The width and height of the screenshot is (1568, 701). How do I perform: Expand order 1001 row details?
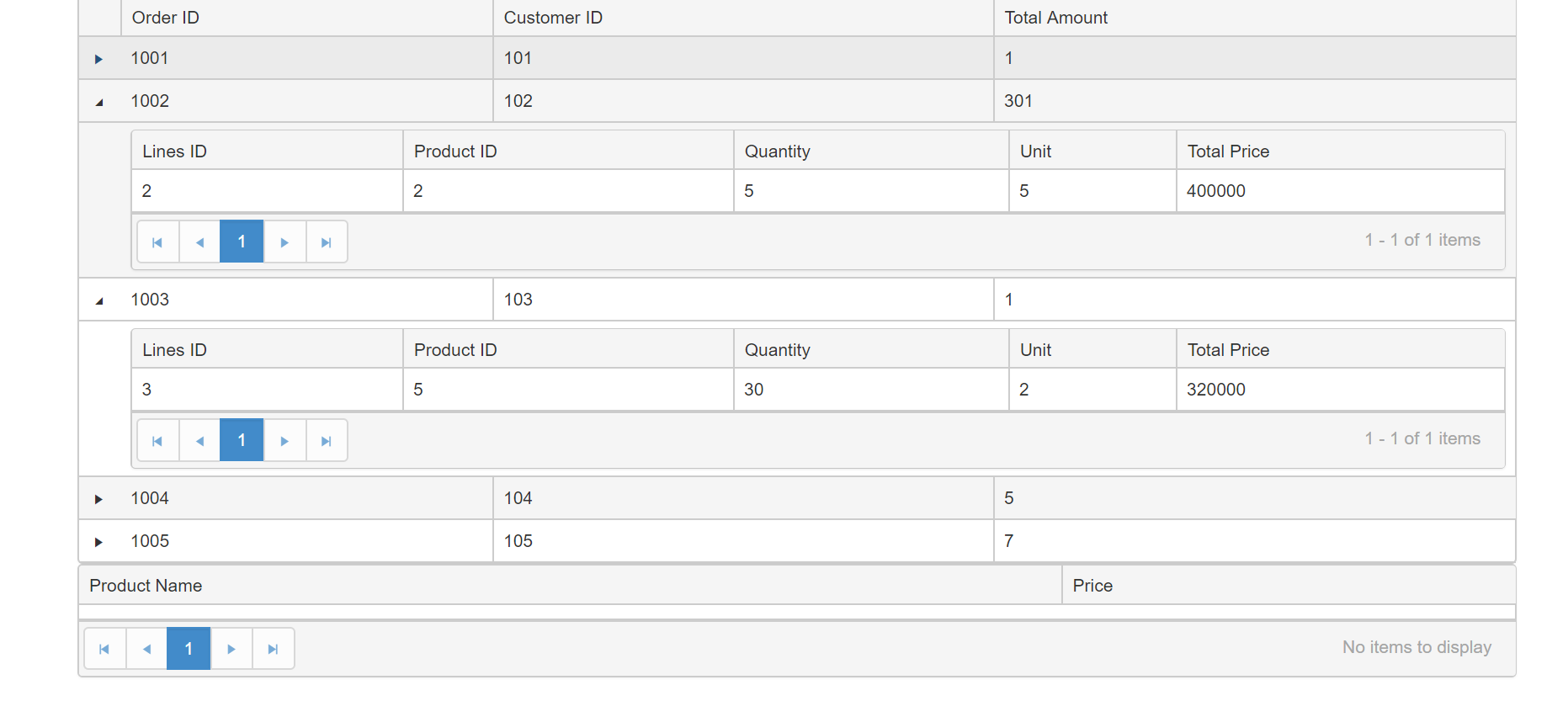coord(98,59)
